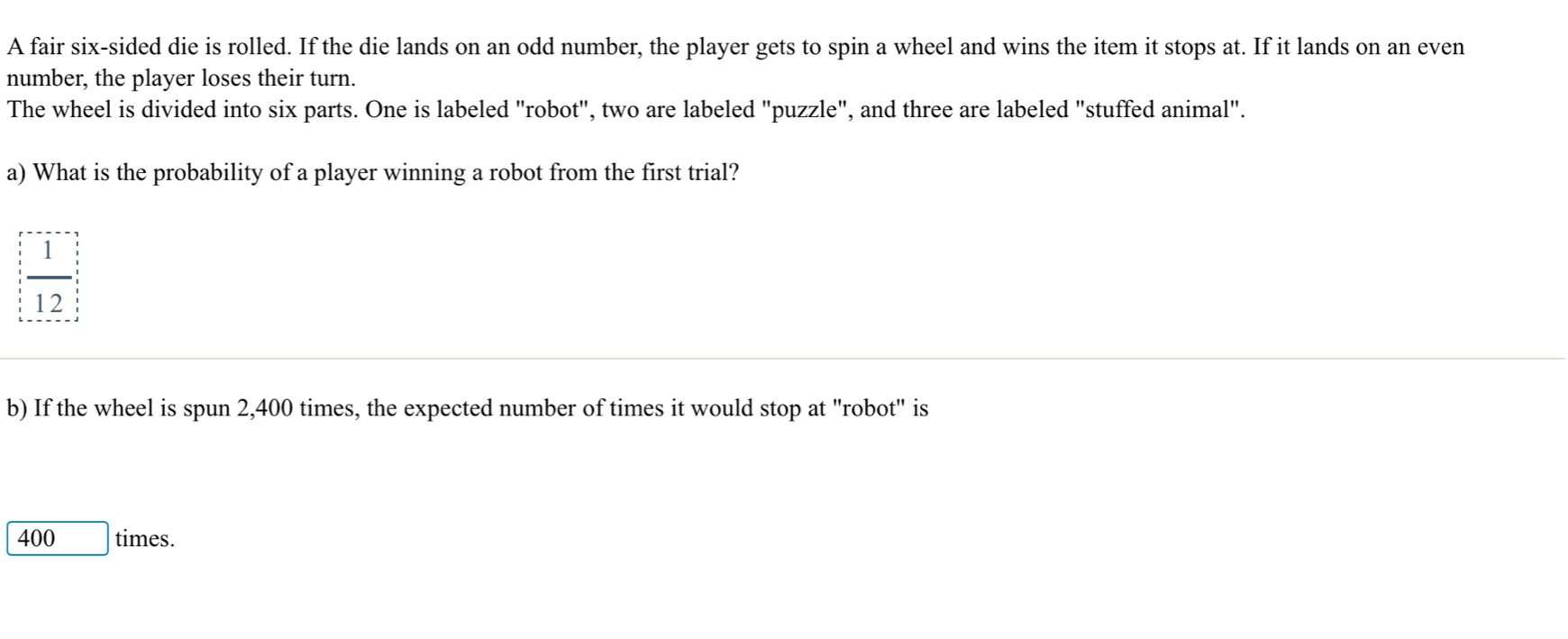
Task: Click the "times." label beside the input
Action: tap(145, 539)
